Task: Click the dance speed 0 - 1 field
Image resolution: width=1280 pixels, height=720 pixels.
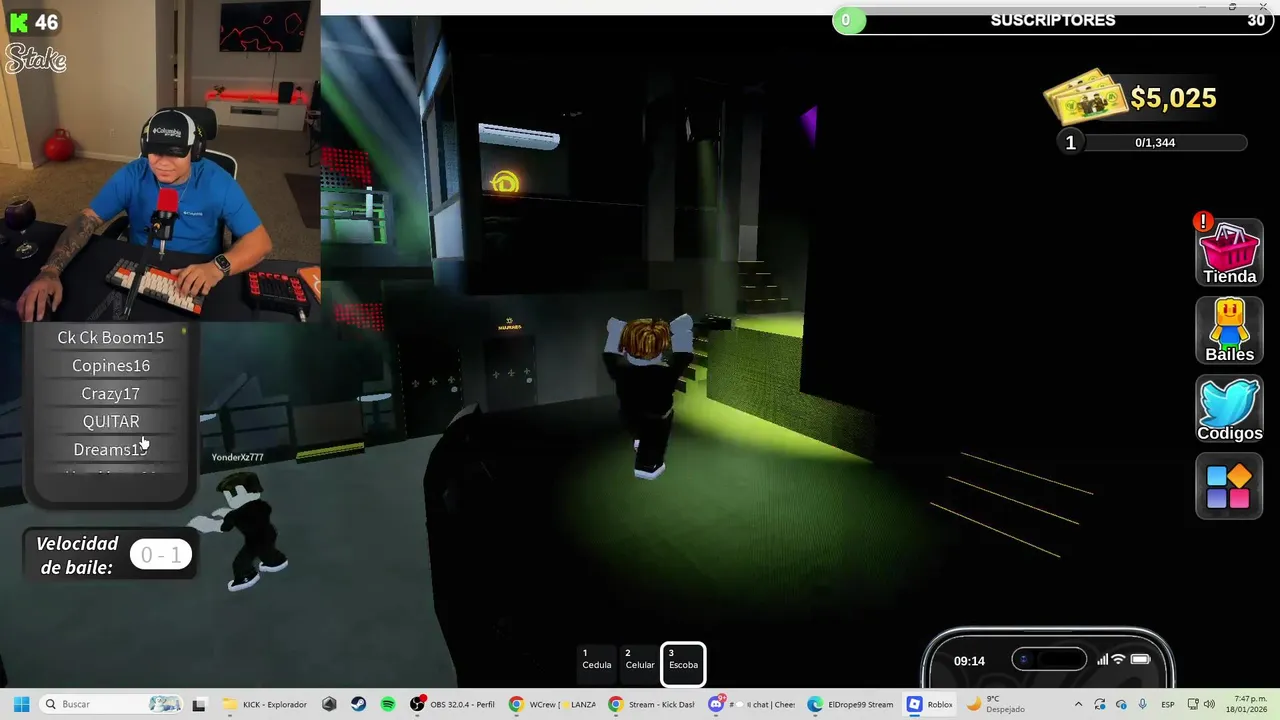Action: pyautogui.click(x=161, y=555)
